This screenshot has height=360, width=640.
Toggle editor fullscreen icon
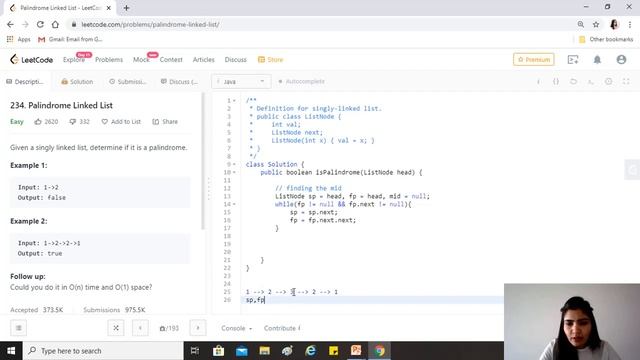click(x=626, y=82)
